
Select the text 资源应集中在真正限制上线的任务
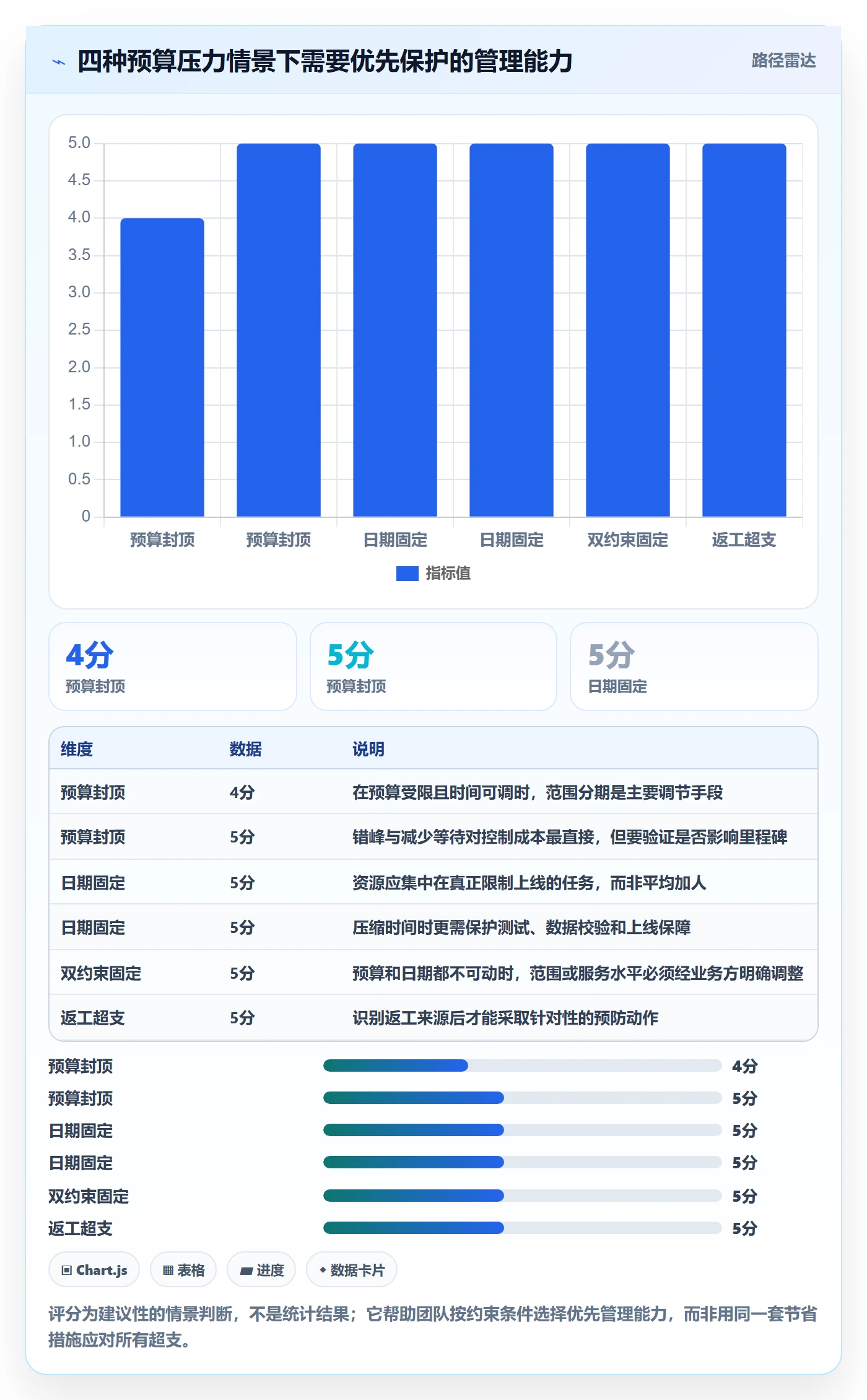[473, 883]
